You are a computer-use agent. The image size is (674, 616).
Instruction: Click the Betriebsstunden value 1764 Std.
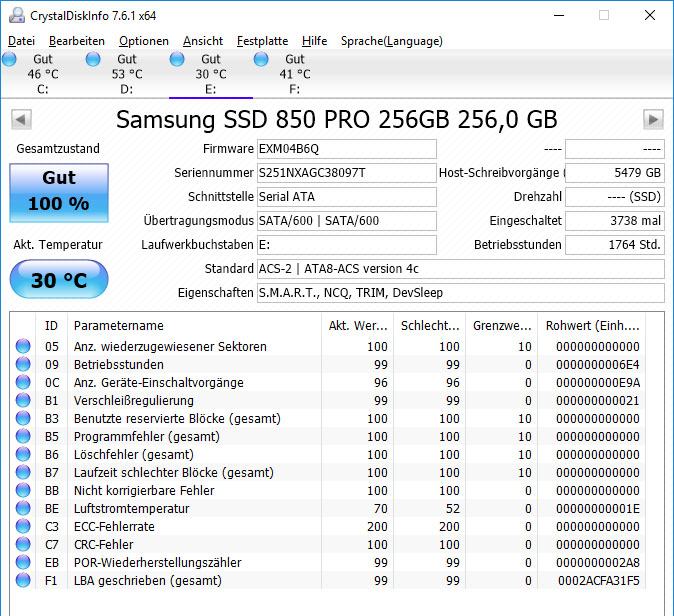pos(615,245)
